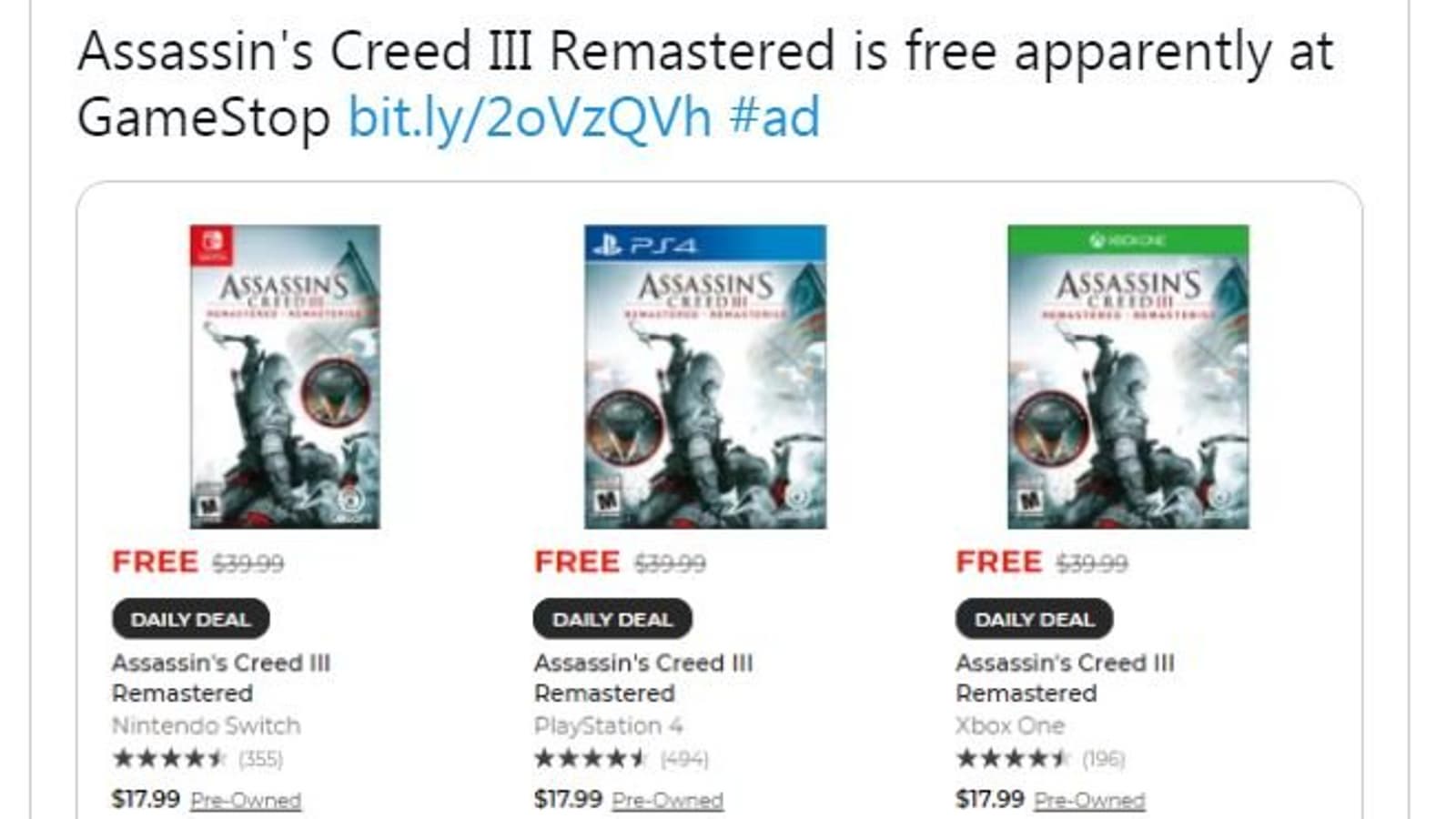Click FREE price on PlayStation 4 listing
1456x819 pixels.
(577, 562)
